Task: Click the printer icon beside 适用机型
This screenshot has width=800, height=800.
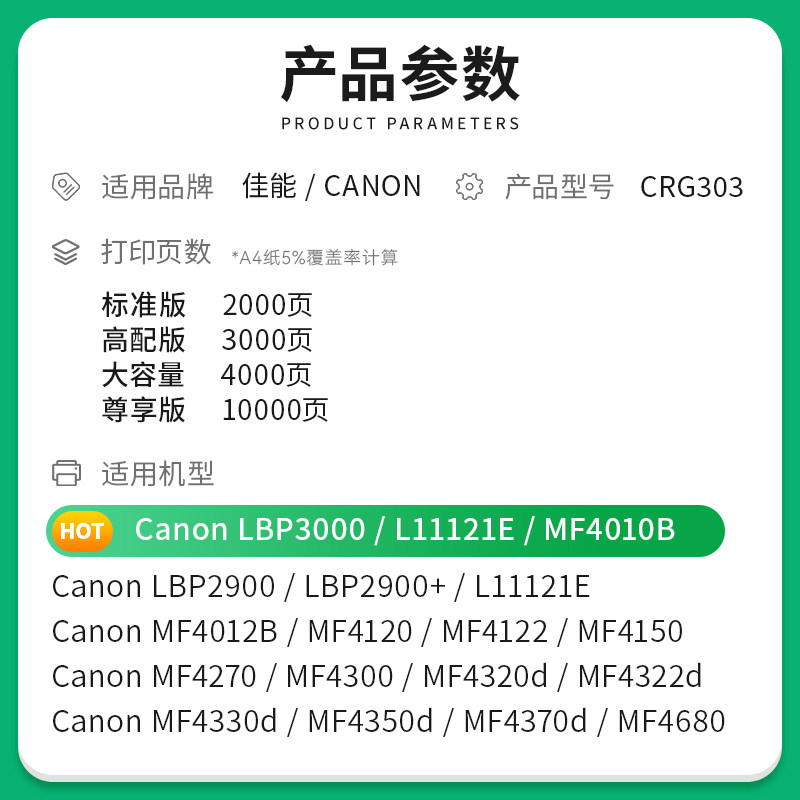Action: [x=66, y=473]
